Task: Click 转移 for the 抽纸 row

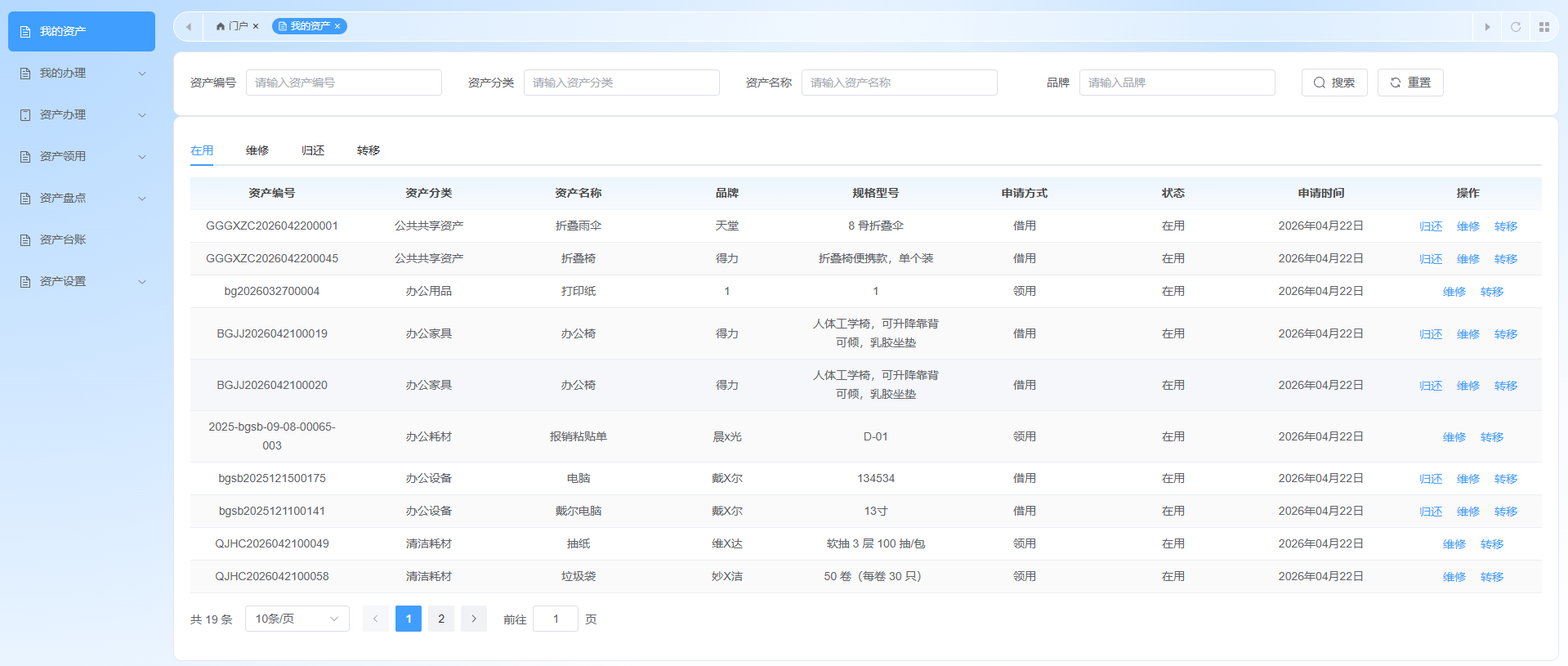Action: tap(1492, 544)
